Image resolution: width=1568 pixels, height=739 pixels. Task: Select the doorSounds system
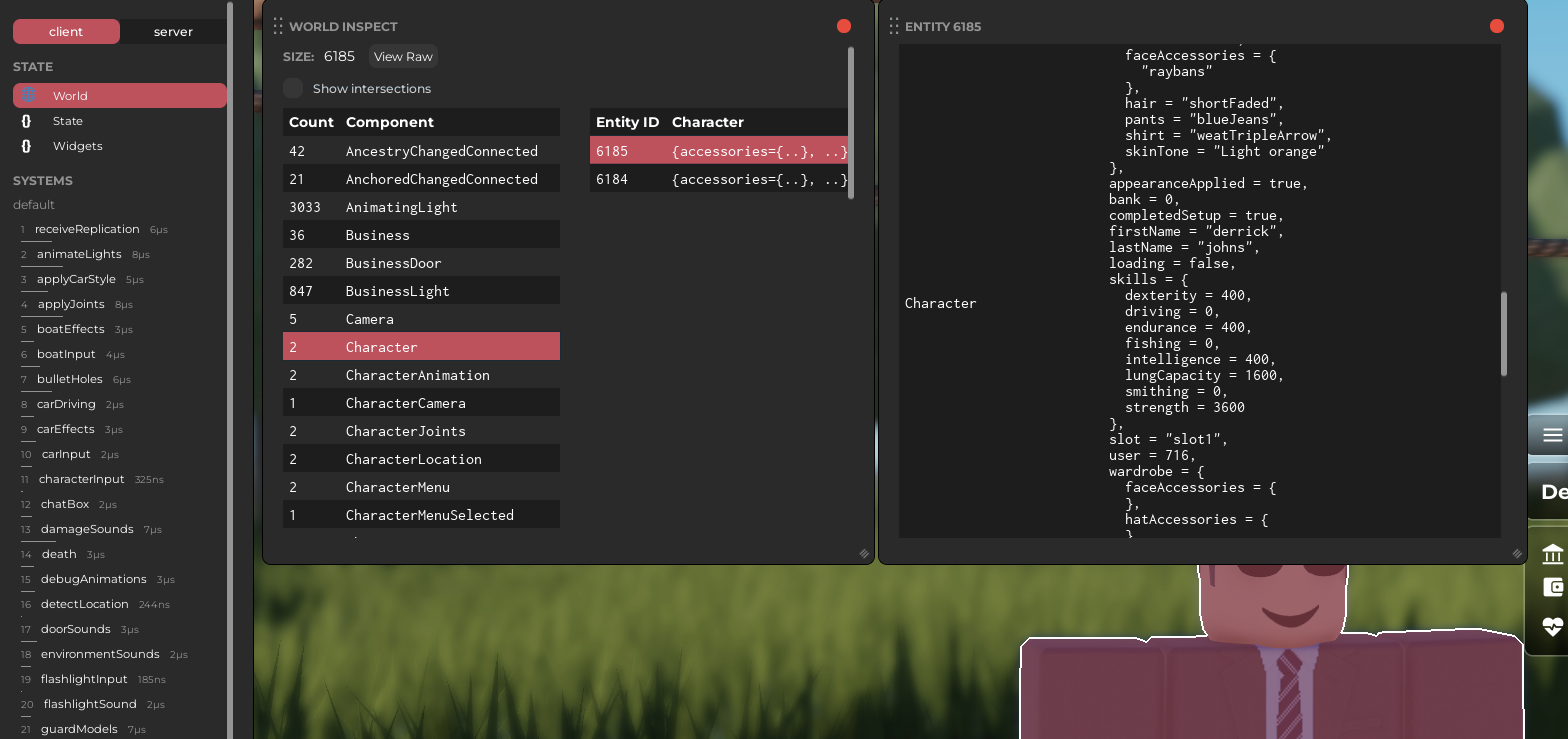76,629
